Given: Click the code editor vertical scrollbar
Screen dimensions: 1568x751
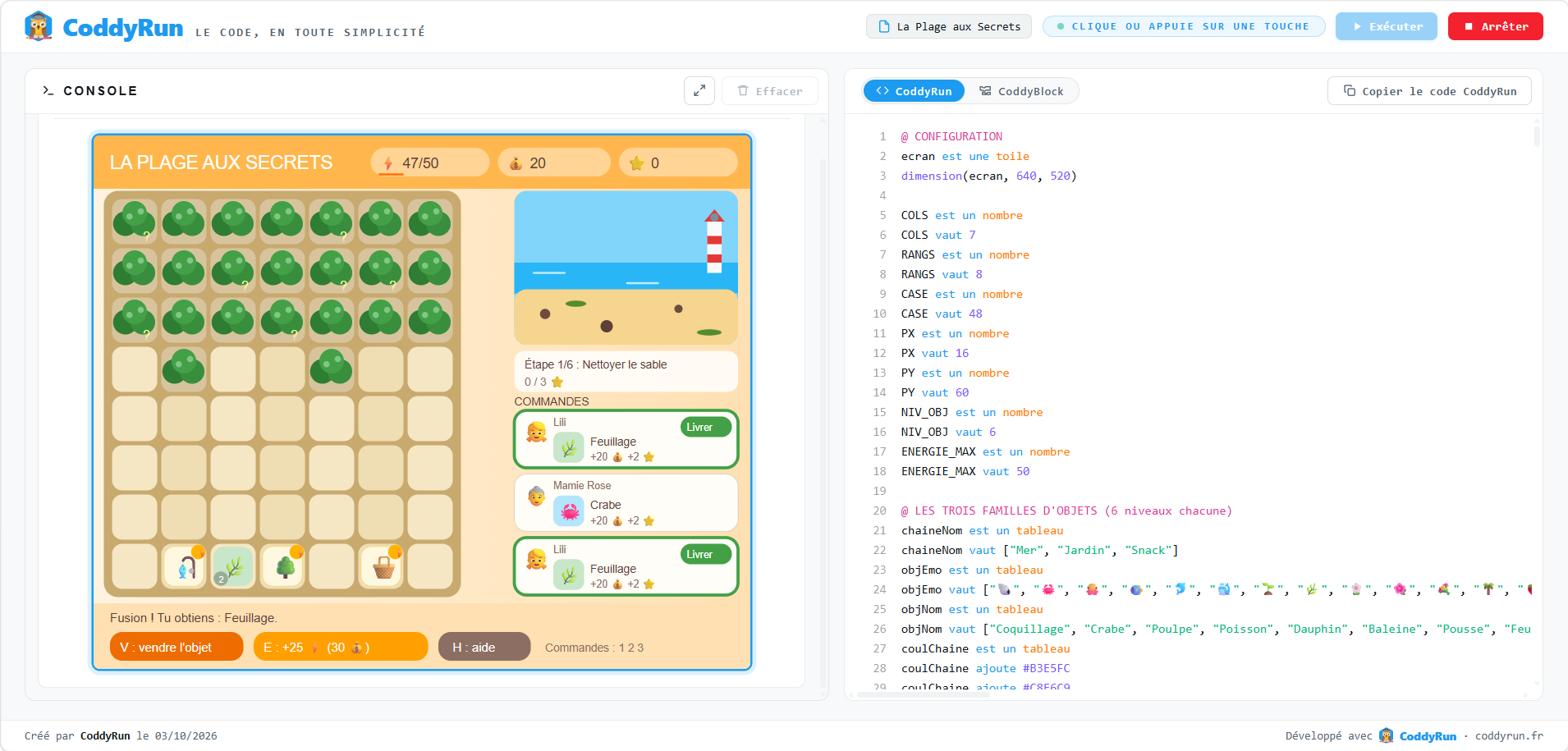Looking at the screenshot, I should (1537, 135).
